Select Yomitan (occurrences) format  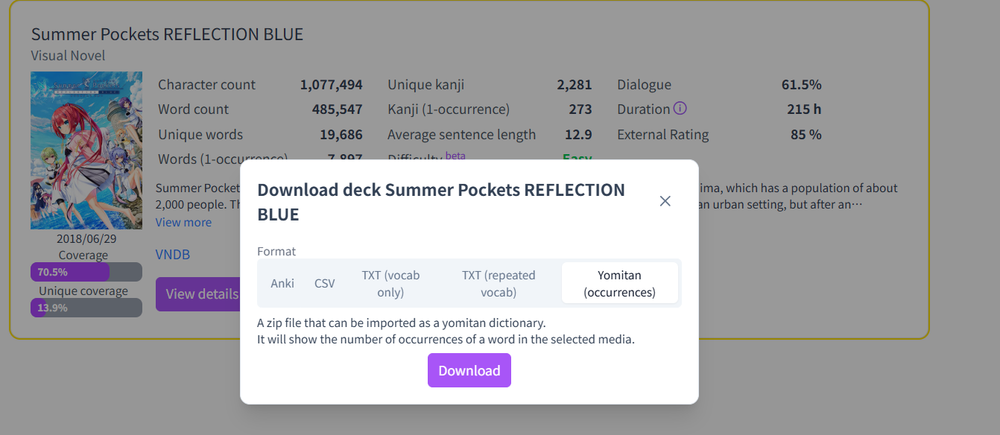(x=620, y=283)
